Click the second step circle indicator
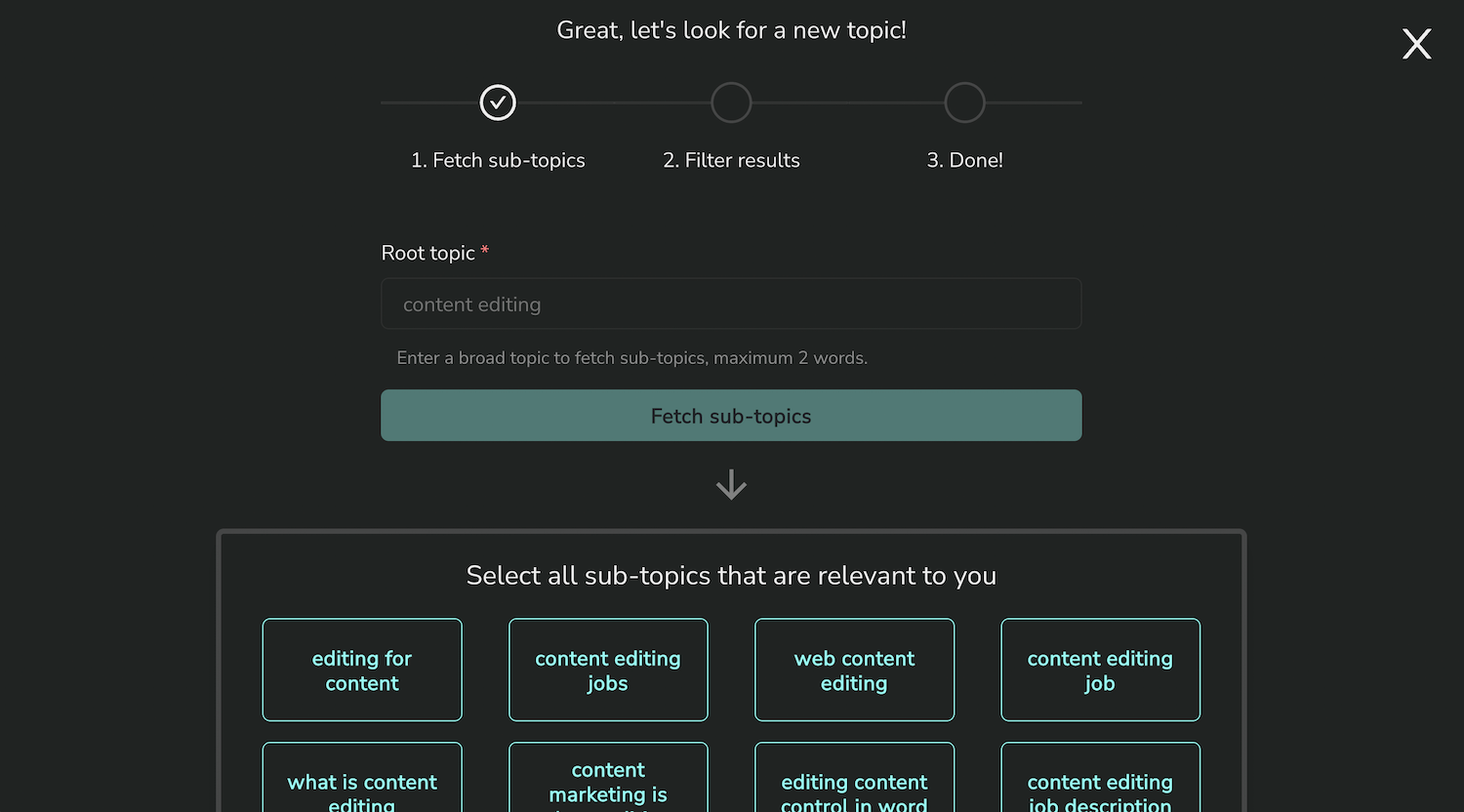Image resolution: width=1464 pixels, height=812 pixels. [x=731, y=102]
